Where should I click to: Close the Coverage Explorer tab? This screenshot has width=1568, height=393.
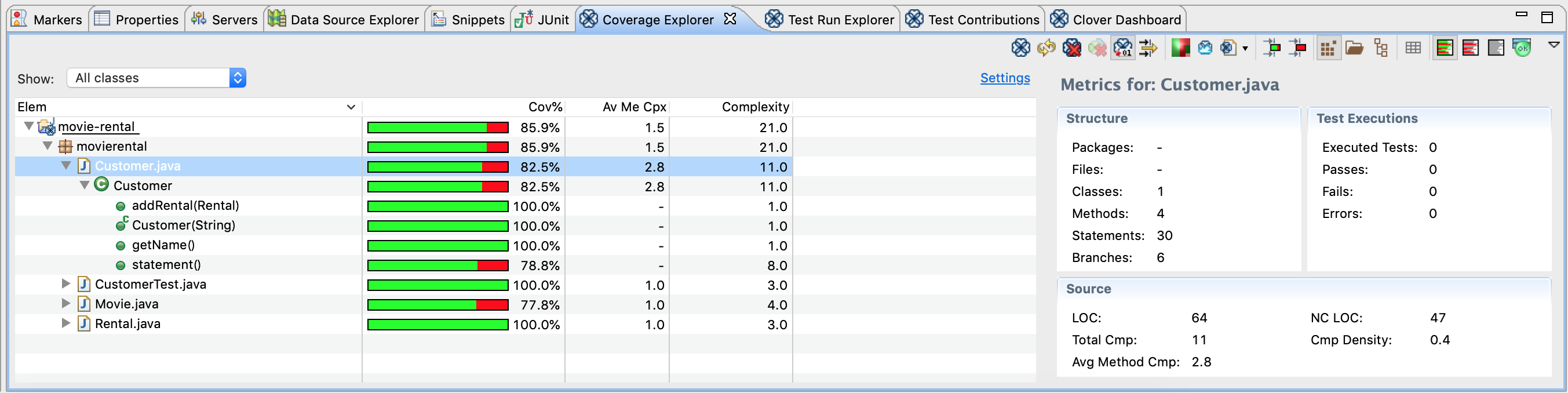(730, 19)
